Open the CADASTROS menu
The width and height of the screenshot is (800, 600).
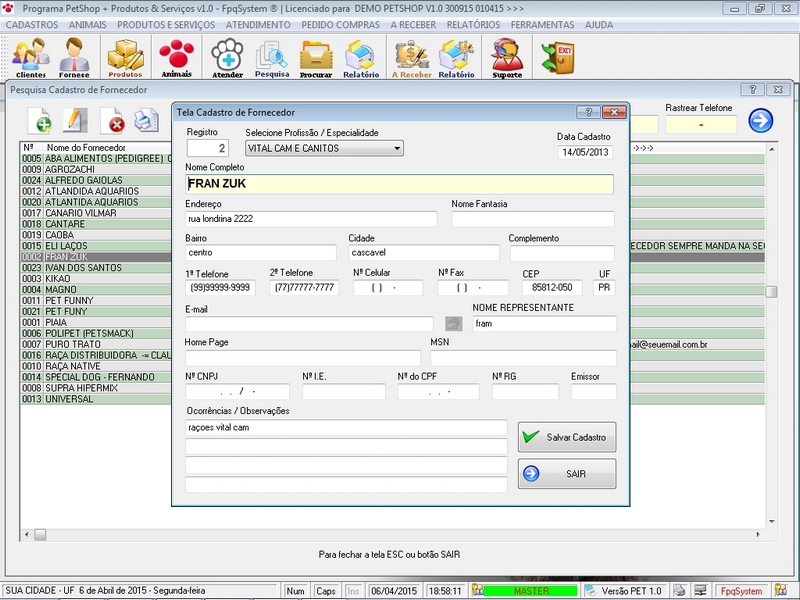(x=32, y=24)
